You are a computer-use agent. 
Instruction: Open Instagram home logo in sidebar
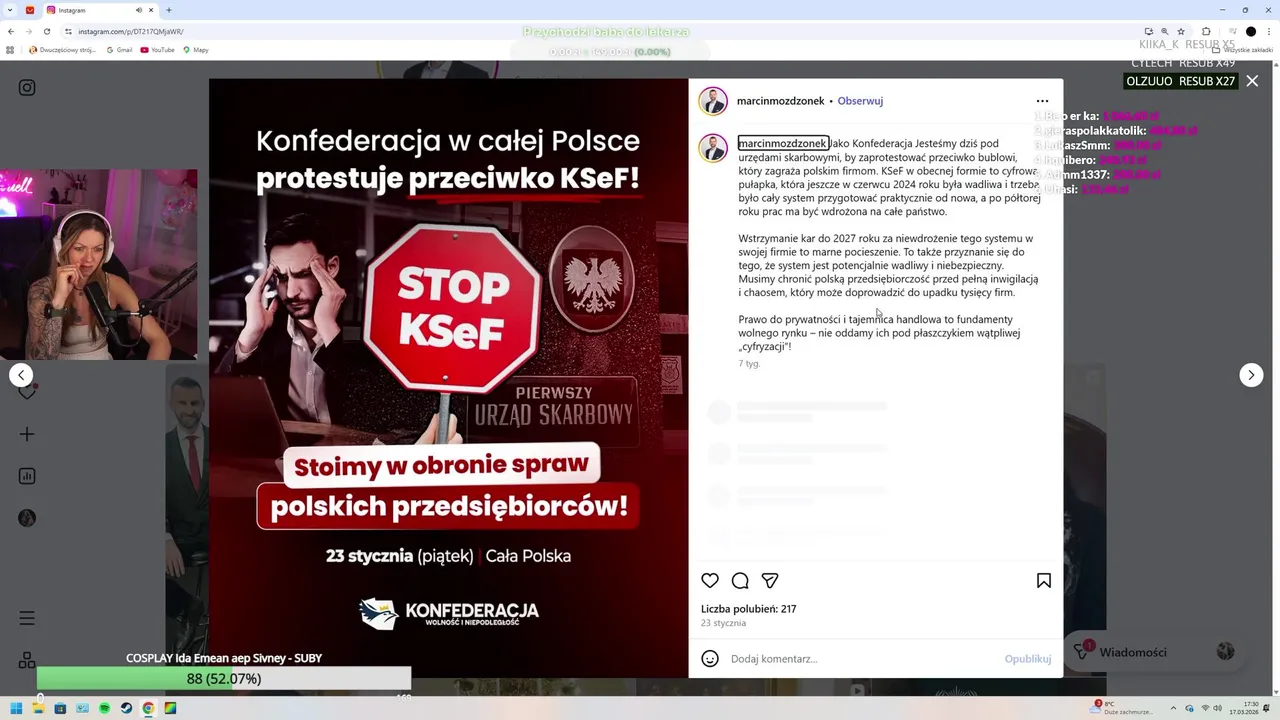[x=27, y=88]
